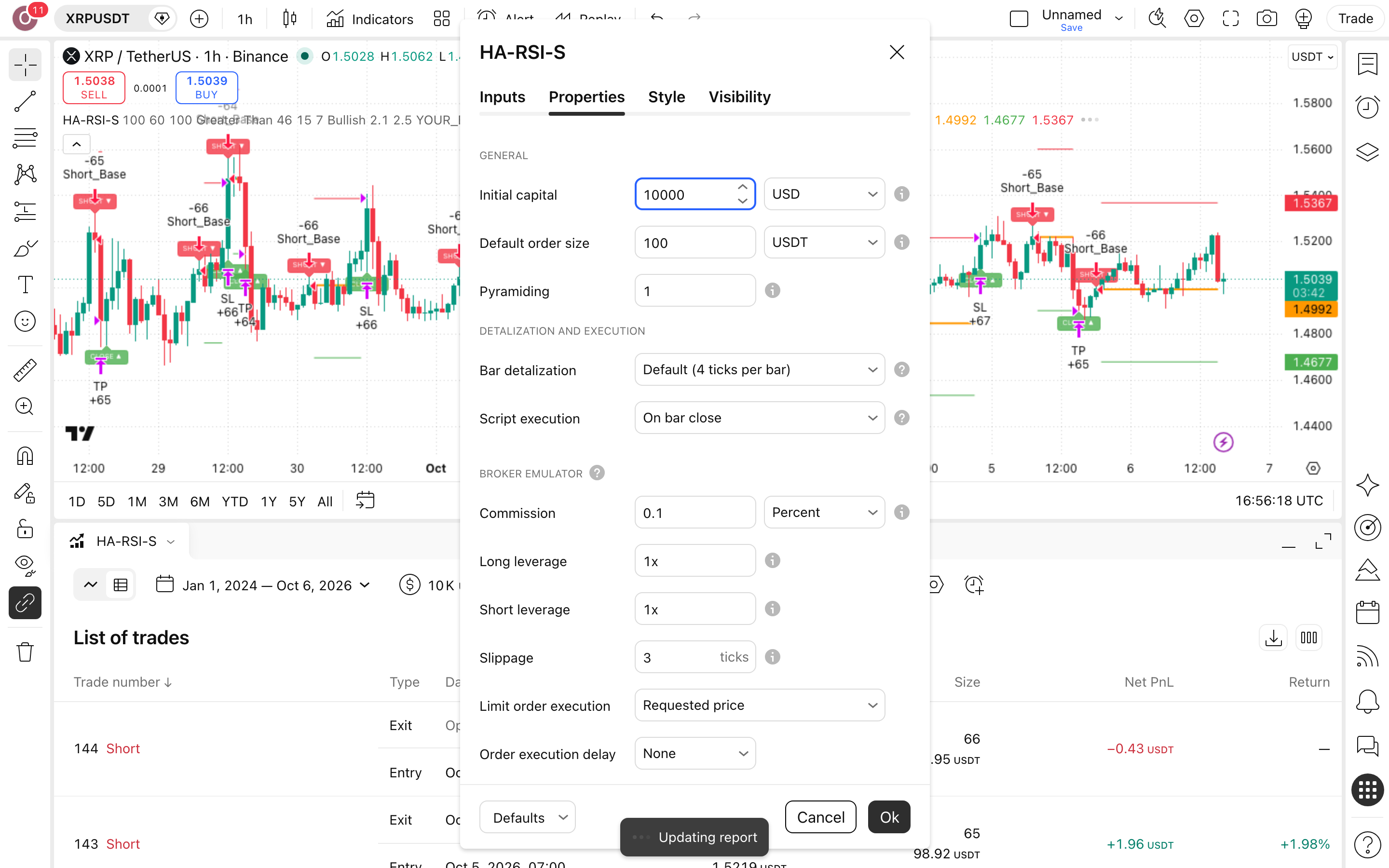Image resolution: width=1389 pixels, height=868 pixels.
Task: Open the Fibonacci retracement tools
Action: pyautogui.click(x=25, y=138)
